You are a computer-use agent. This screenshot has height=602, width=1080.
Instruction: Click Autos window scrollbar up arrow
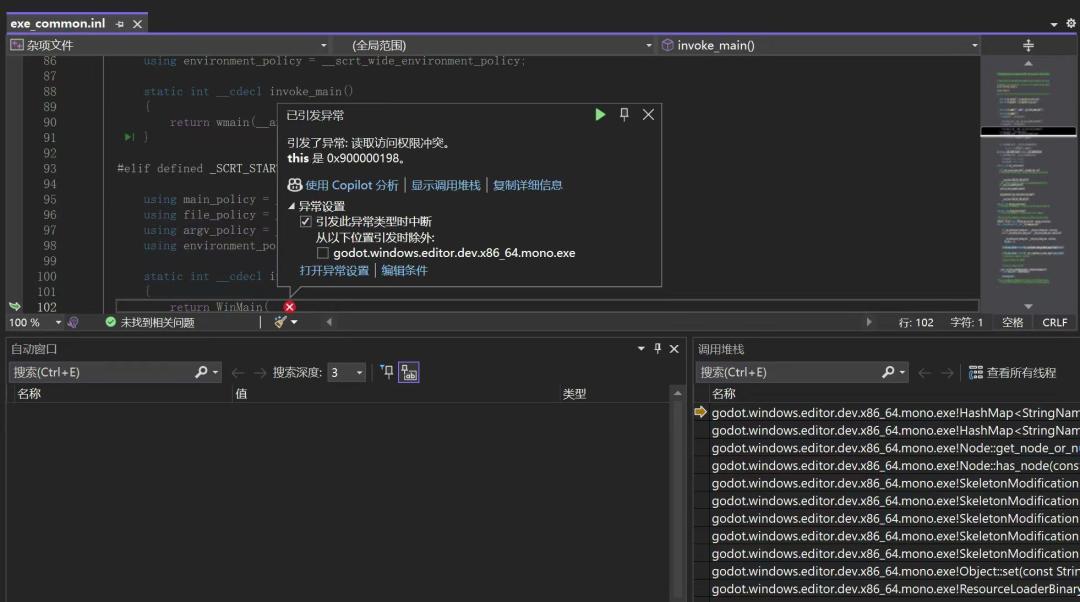click(678, 393)
